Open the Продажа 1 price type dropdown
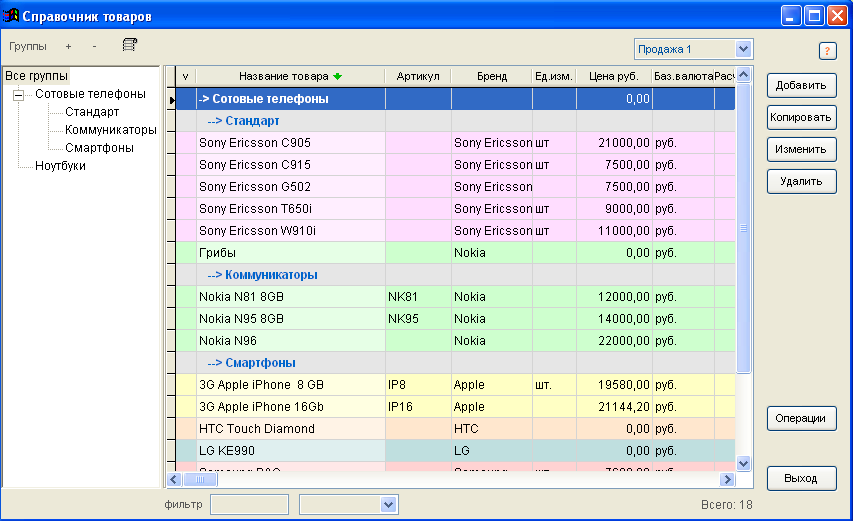Viewport: 853px width, 521px height. point(744,49)
